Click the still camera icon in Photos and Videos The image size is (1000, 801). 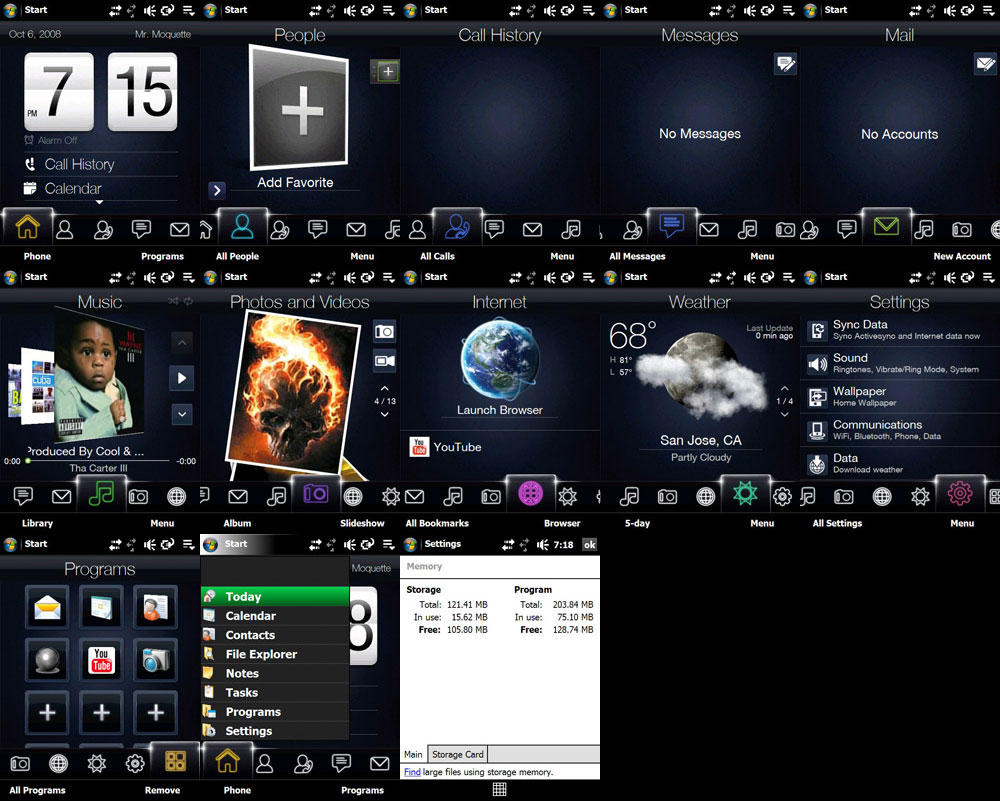point(384,331)
